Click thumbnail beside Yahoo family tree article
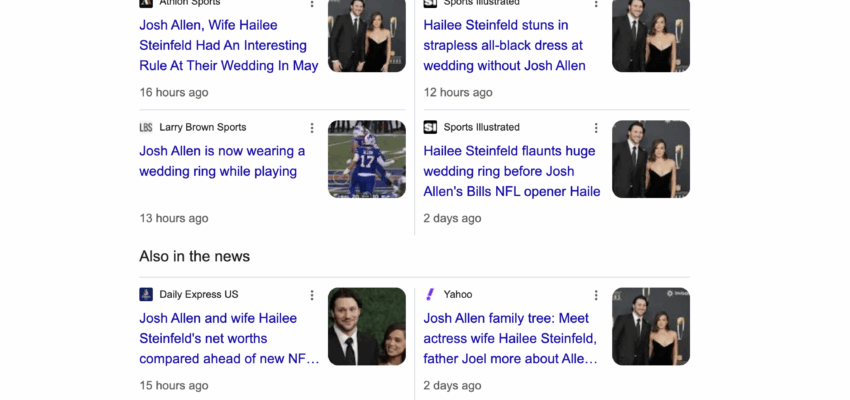This screenshot has width=850, height=400. pyautogui.click(x=651, y=327)
